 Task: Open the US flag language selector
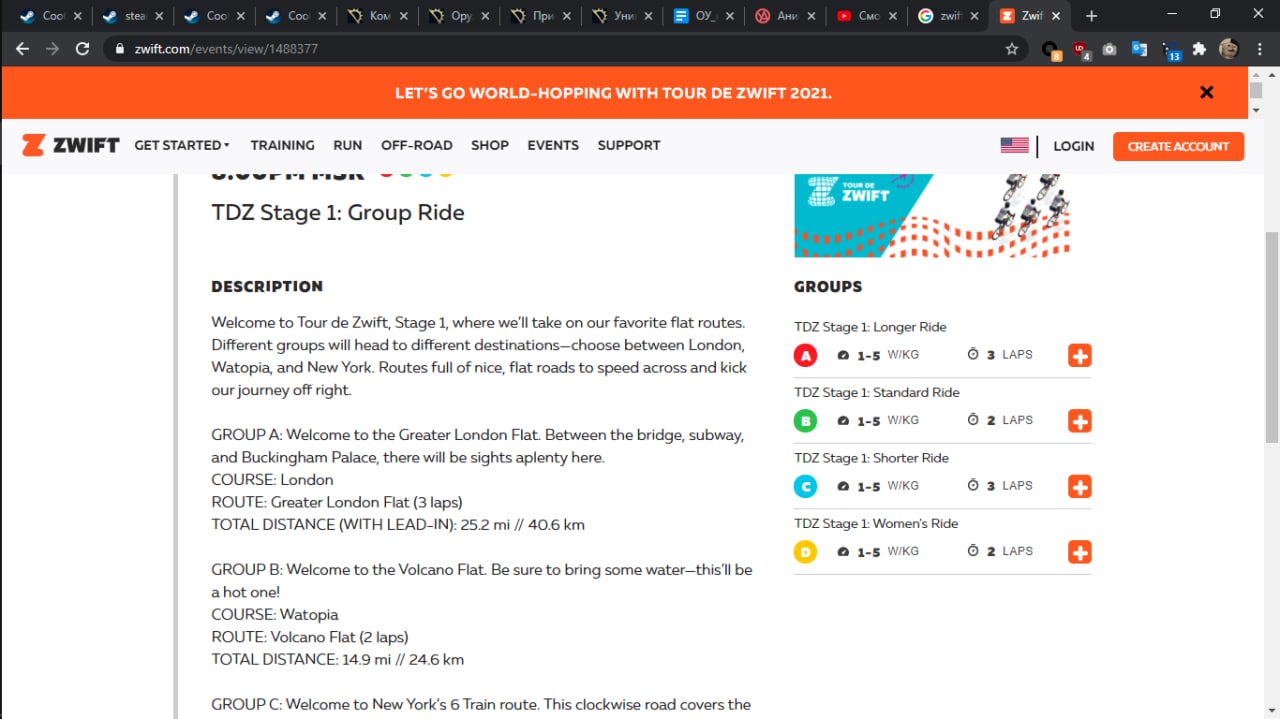point(1014,145)
